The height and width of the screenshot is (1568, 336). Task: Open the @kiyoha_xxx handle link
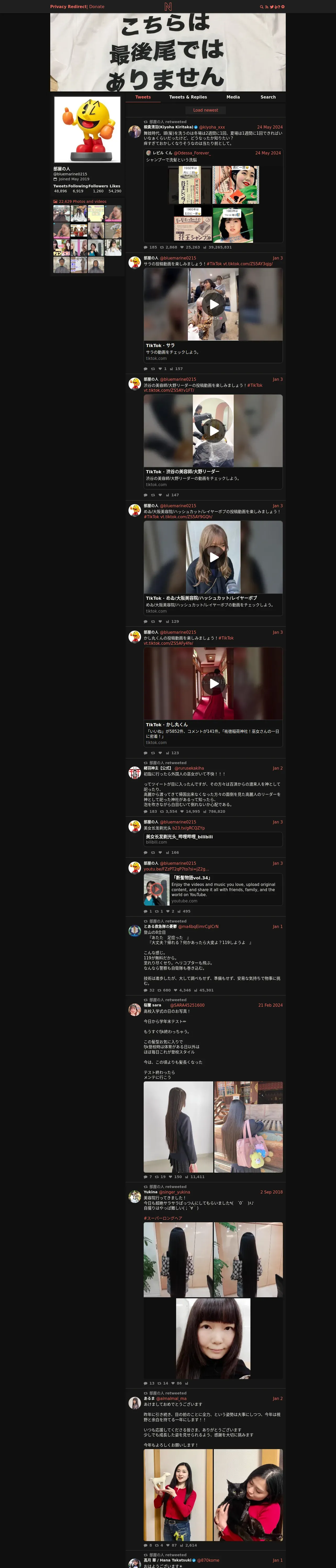[212, 127]
